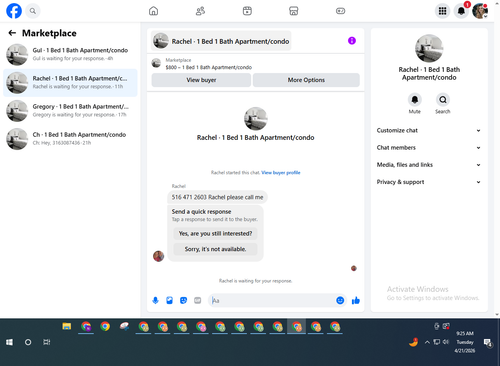Open the Reels video tab
The width and height of the screenshot is (500, 366).
pos(247,11)
